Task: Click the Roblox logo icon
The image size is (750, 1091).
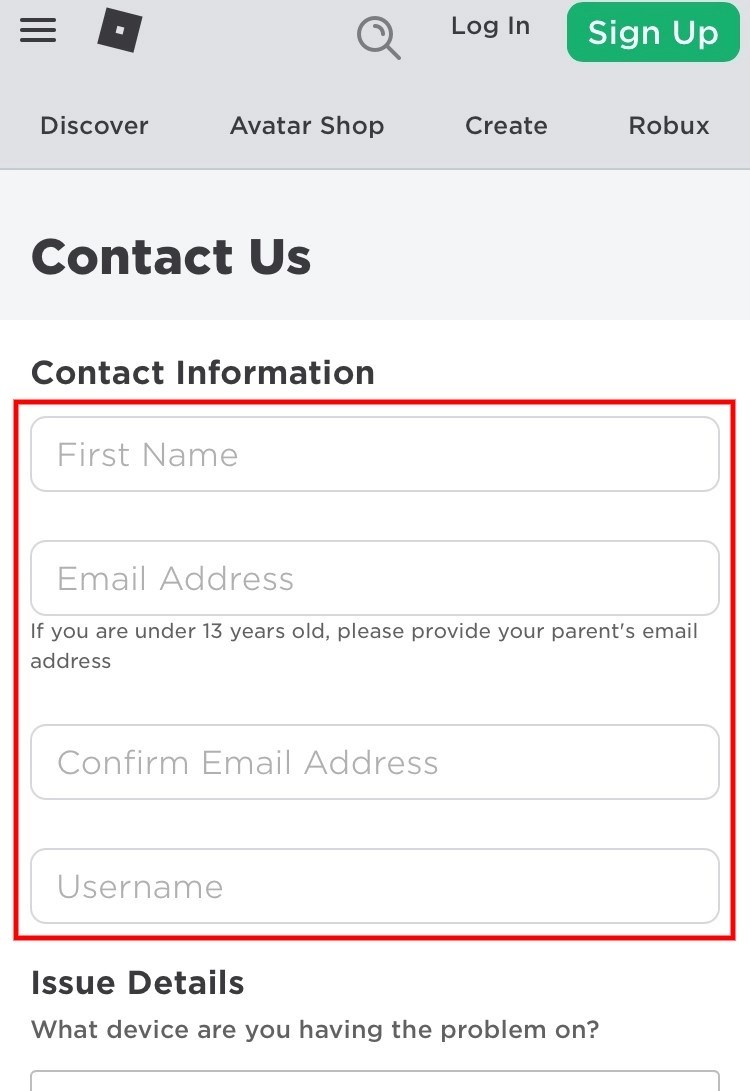Action: (119, 30)
